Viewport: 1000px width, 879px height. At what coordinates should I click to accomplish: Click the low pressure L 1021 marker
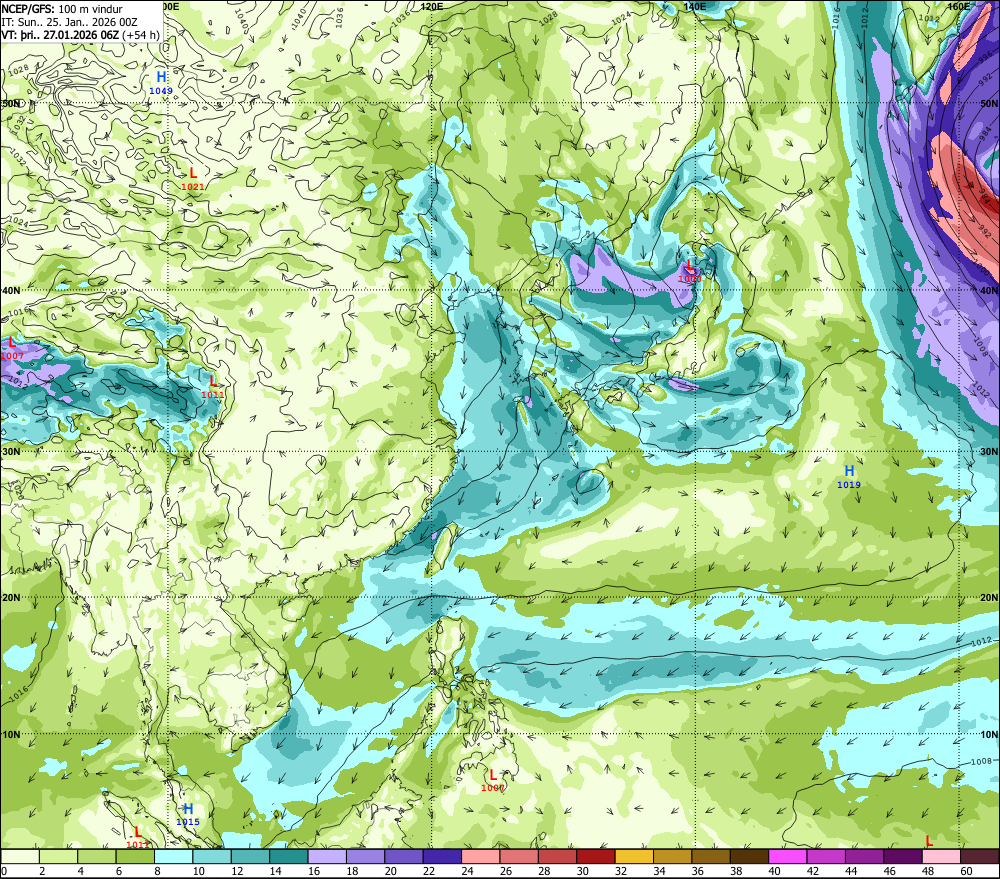point(193,179)
